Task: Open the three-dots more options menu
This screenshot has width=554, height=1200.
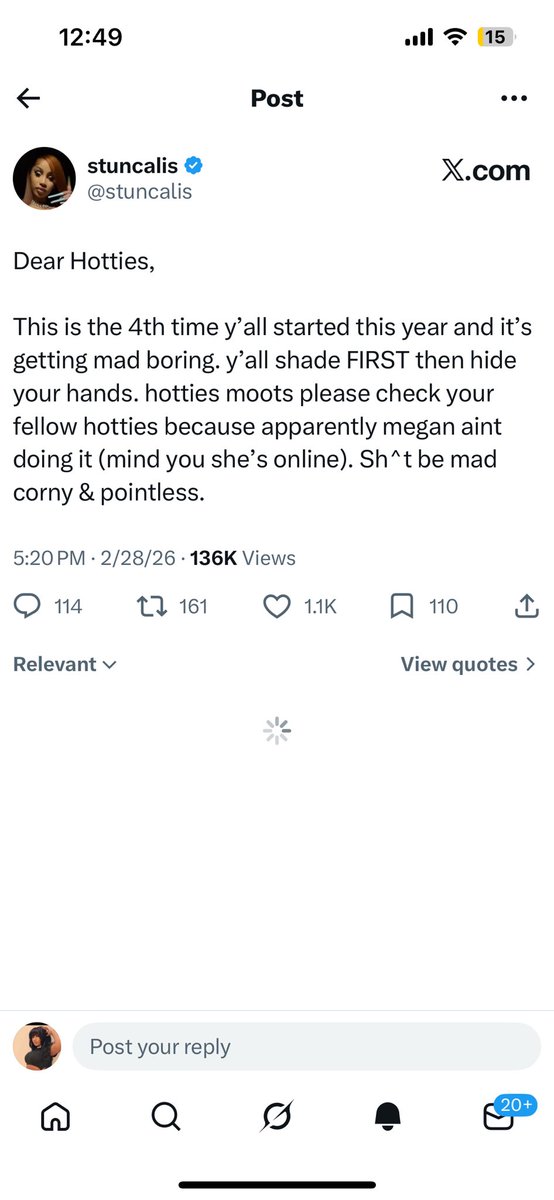Action: [x=513, y=98]
